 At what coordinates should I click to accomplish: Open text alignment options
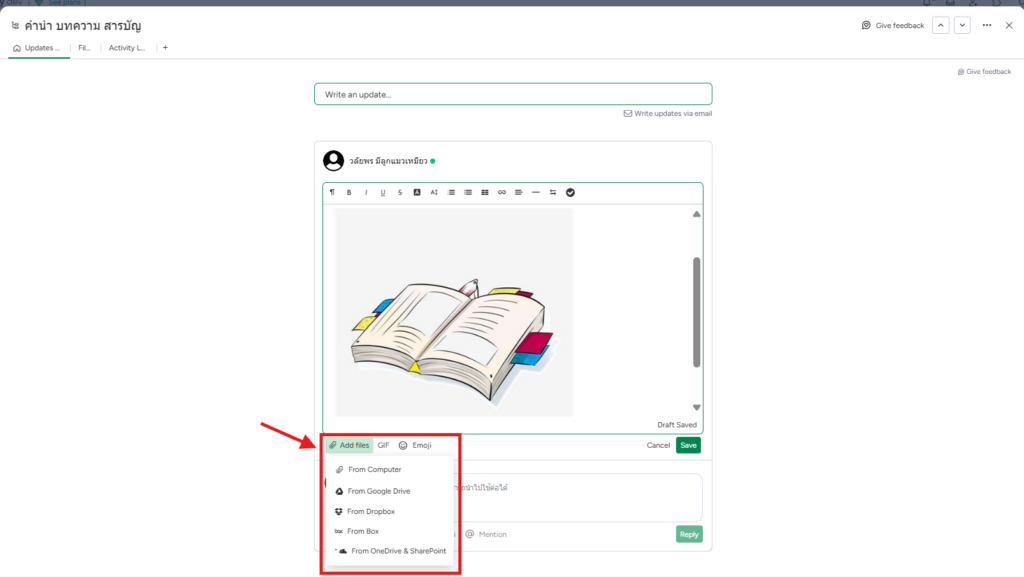pos(519,193)
